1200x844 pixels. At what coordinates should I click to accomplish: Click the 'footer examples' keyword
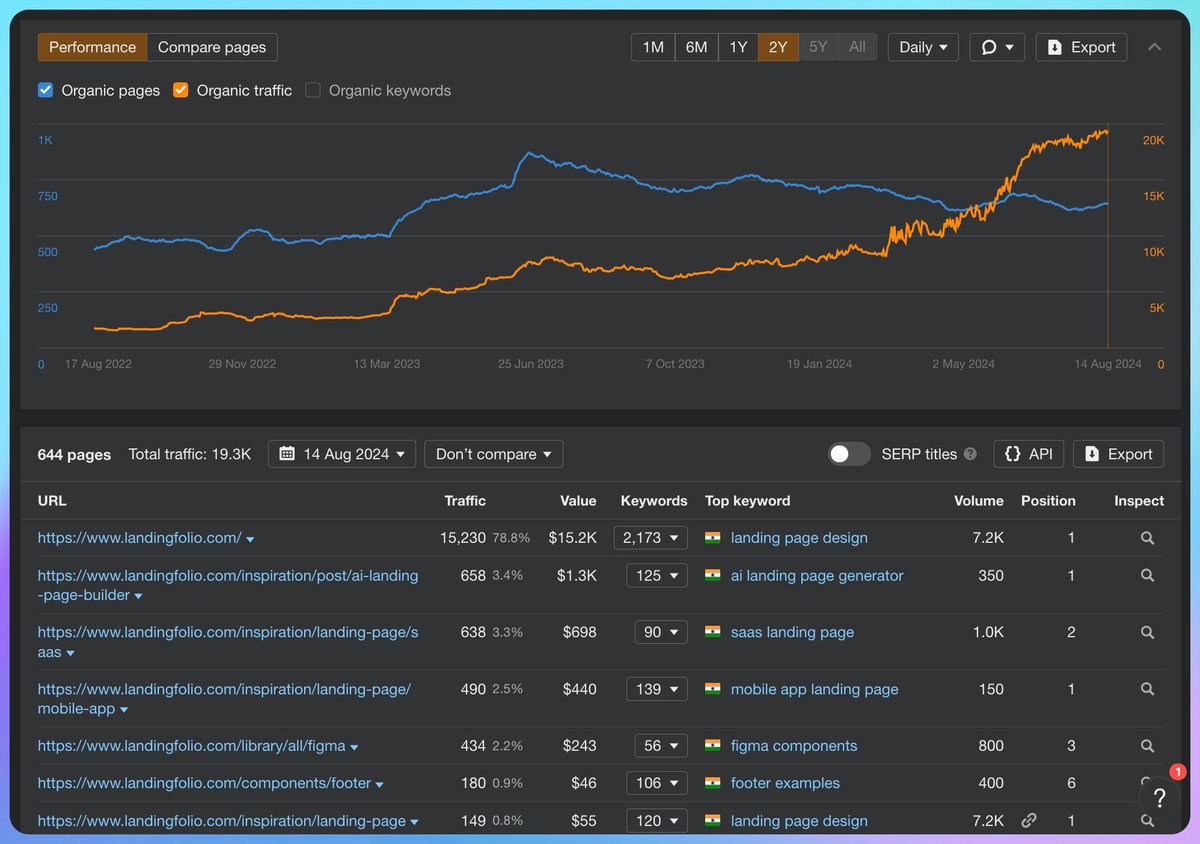[785, 783]
